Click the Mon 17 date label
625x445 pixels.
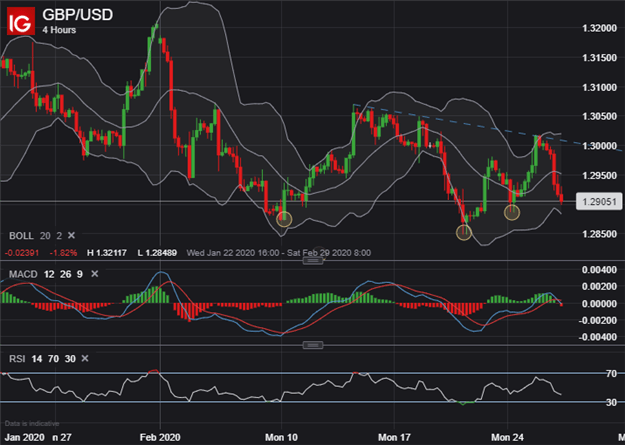(x=394, y=437)
